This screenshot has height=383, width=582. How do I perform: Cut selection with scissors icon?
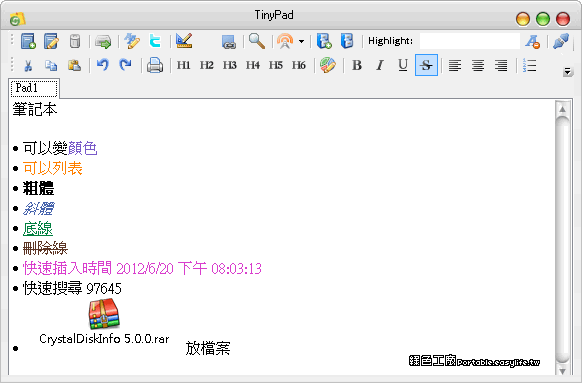[28, 65]
